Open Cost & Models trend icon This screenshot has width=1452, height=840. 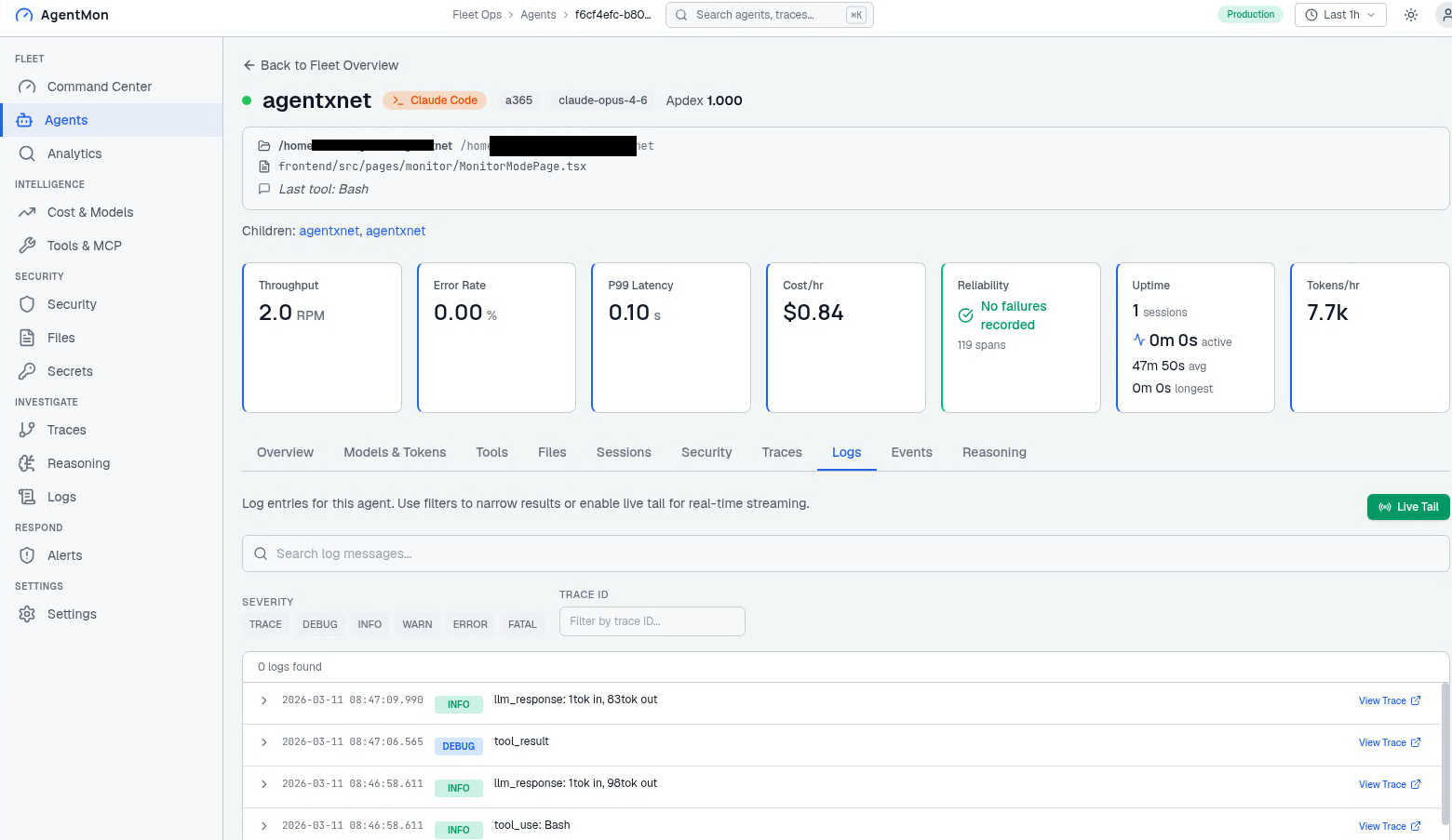pyautogui.click(x=27, y=212)
